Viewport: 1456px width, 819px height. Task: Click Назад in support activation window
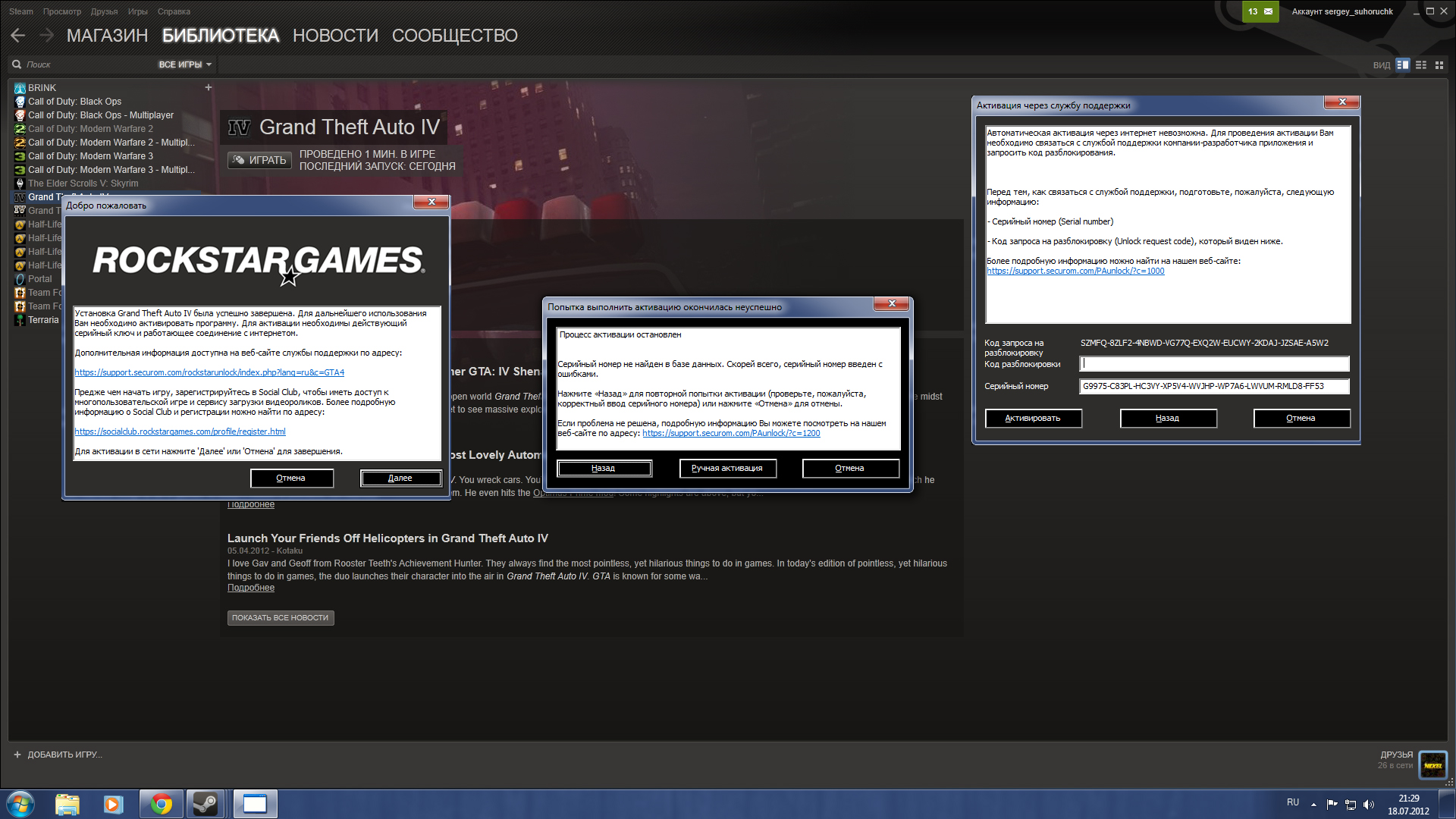1168,419
